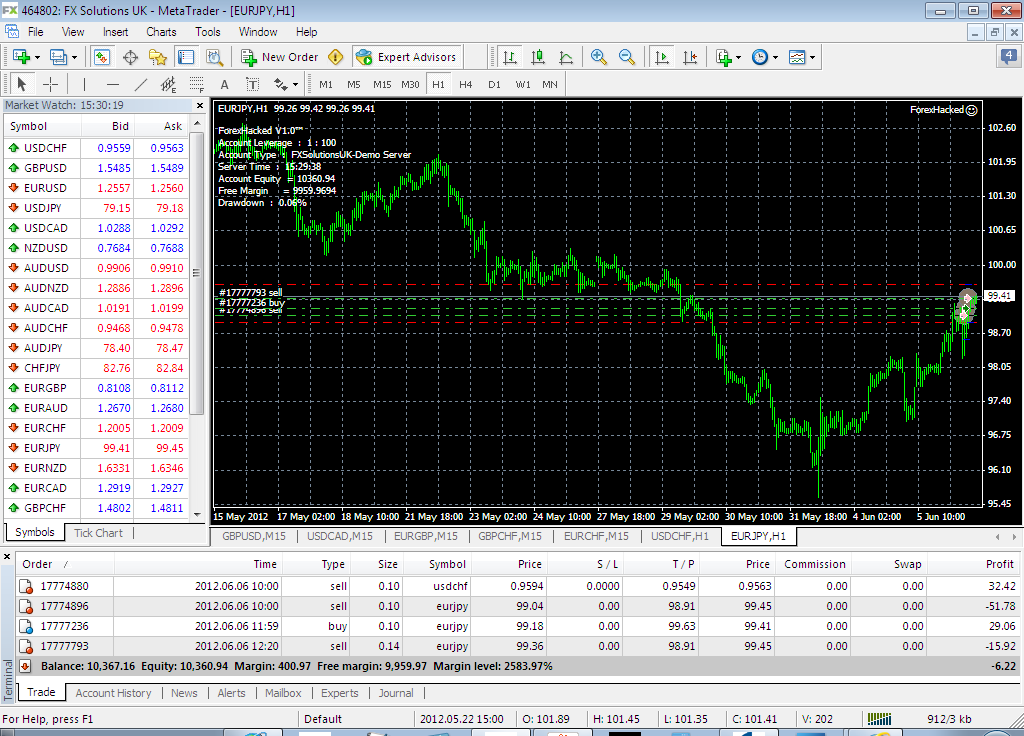Viewport: 1024px width, 736px height.
Task: Toggle the Navigator favorites folder icon
Action: click(158, 57)
